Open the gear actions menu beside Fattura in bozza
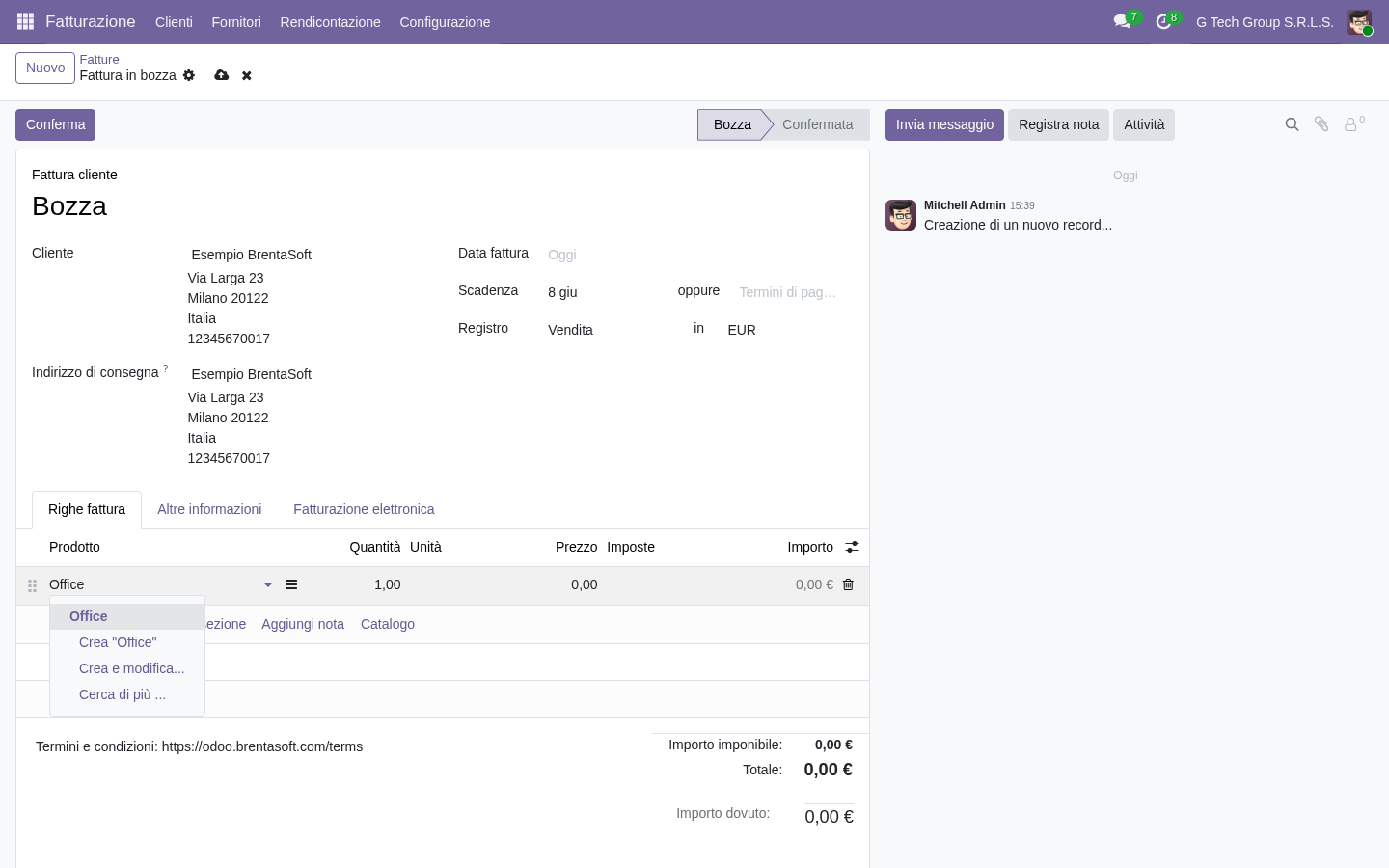1389x868 pixels. (189, 75)
